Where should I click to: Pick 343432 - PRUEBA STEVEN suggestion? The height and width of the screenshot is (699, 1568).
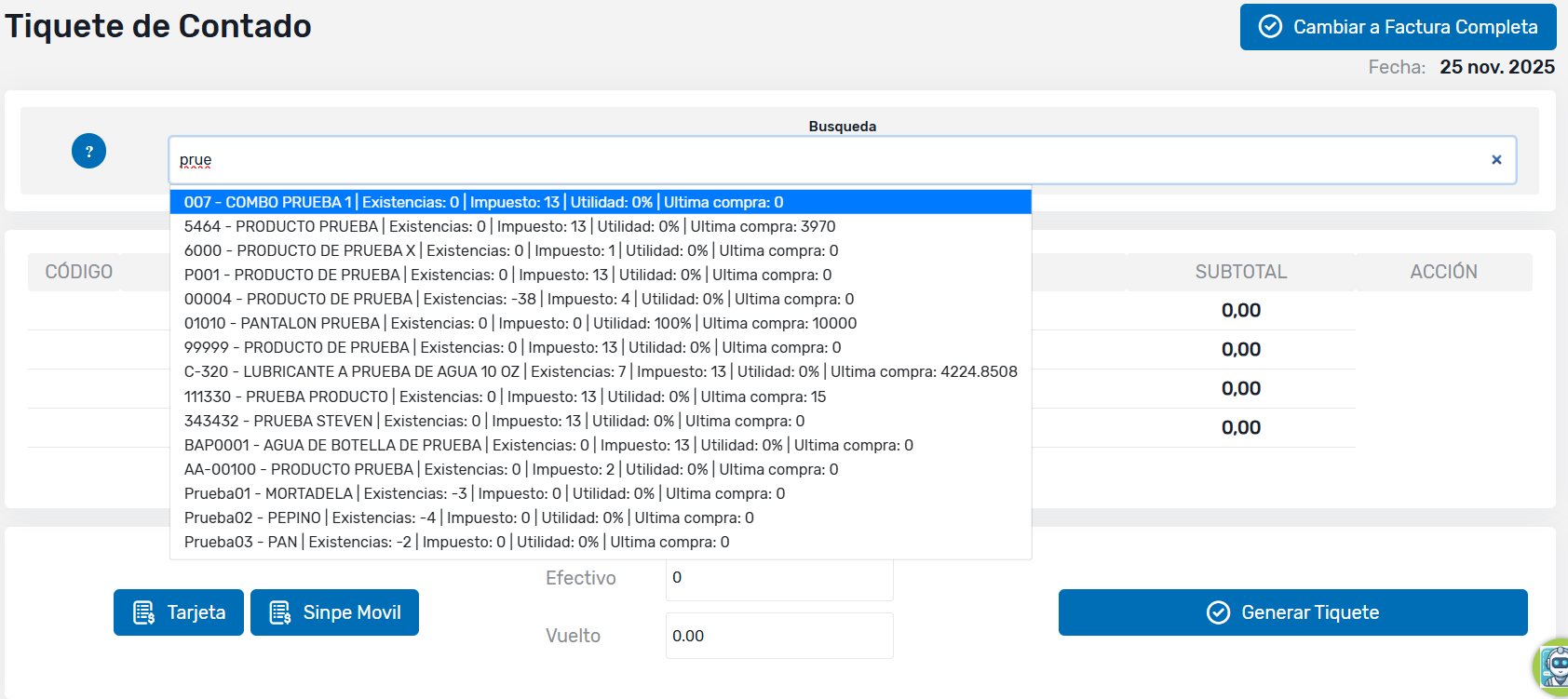point(493,421)
